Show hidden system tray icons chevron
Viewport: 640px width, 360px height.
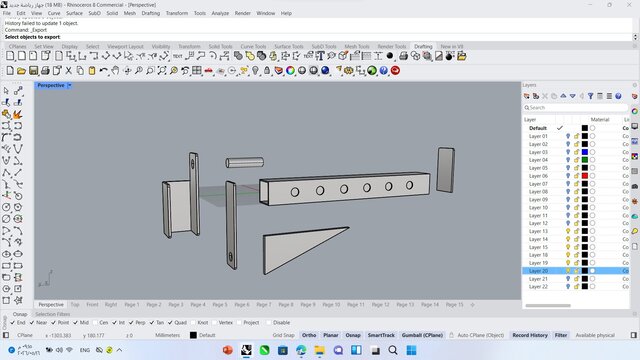[x=119, y=350]
